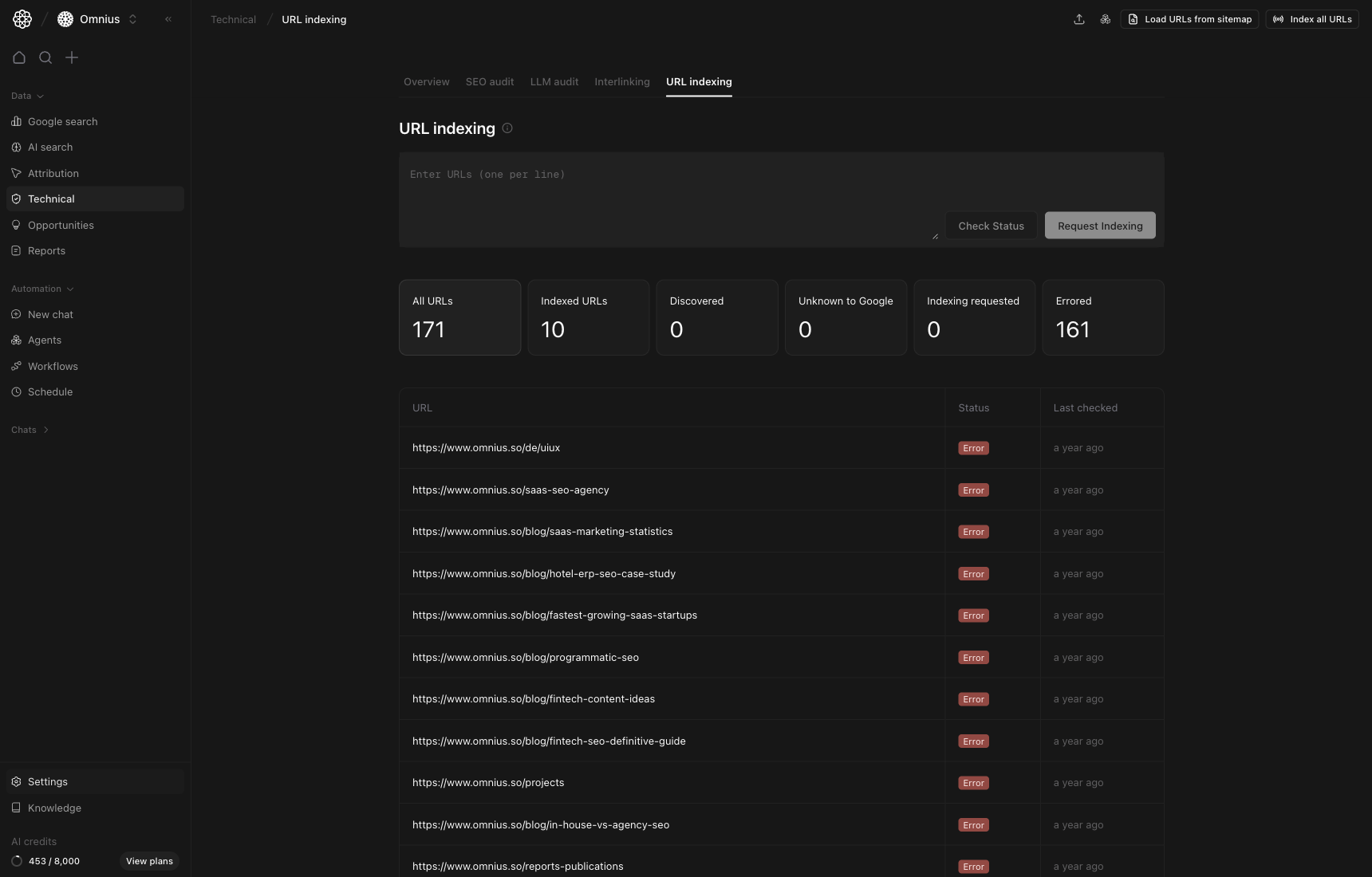Open Reports from the sidebar
The image size is (1372, 877).
pos(46,250)
